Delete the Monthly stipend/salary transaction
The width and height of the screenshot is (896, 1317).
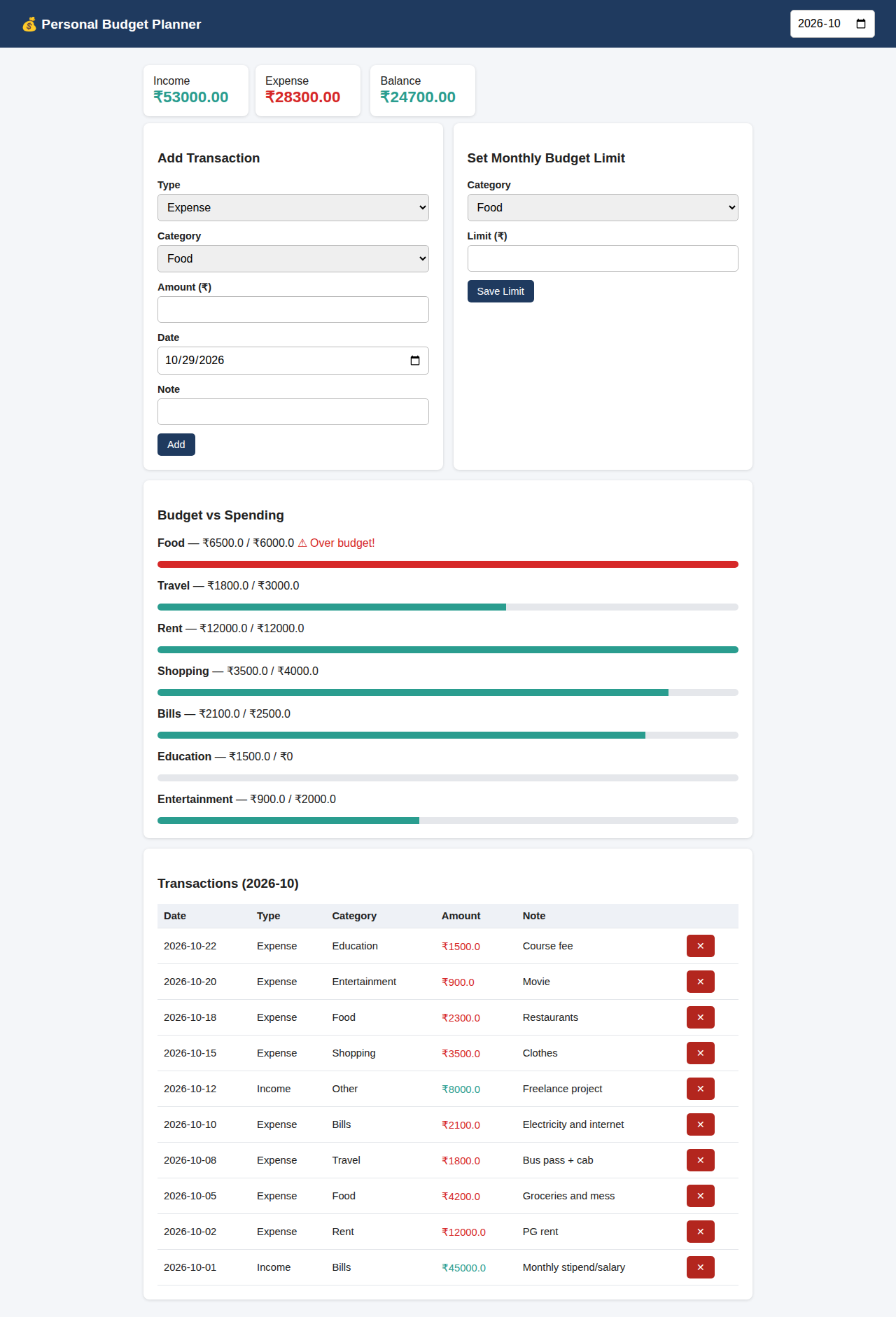tap(700, 1267)
